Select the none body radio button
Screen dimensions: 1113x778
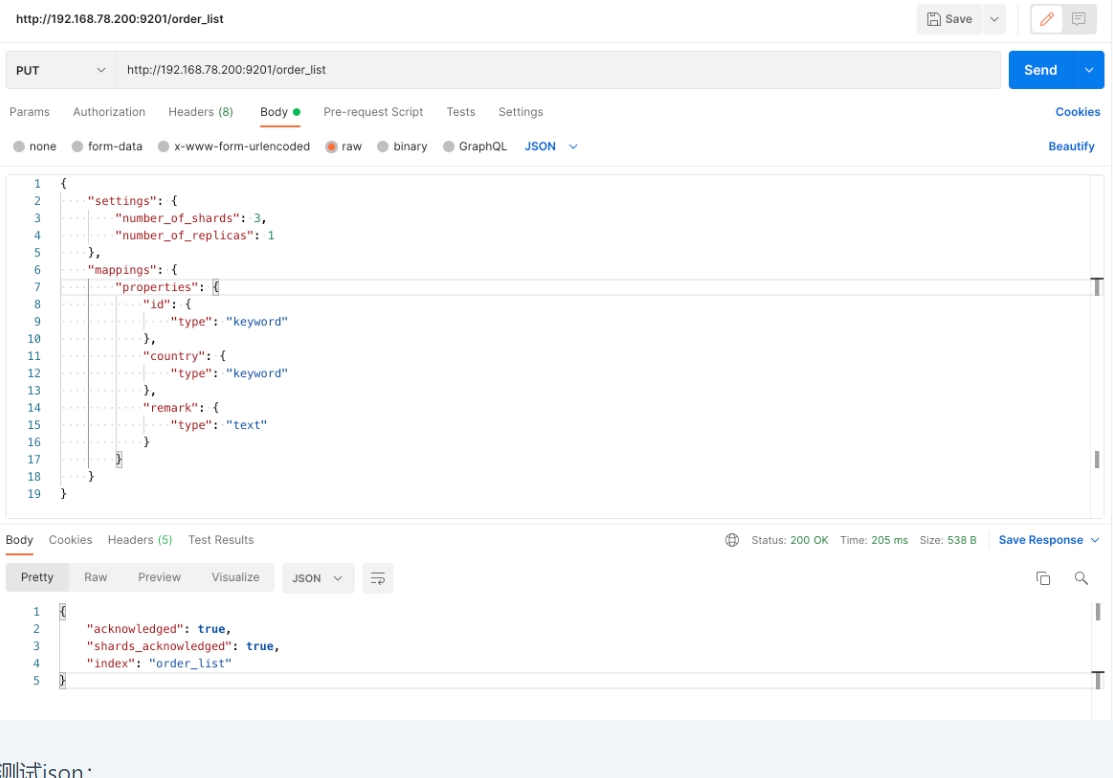click(x=20, y=146)
